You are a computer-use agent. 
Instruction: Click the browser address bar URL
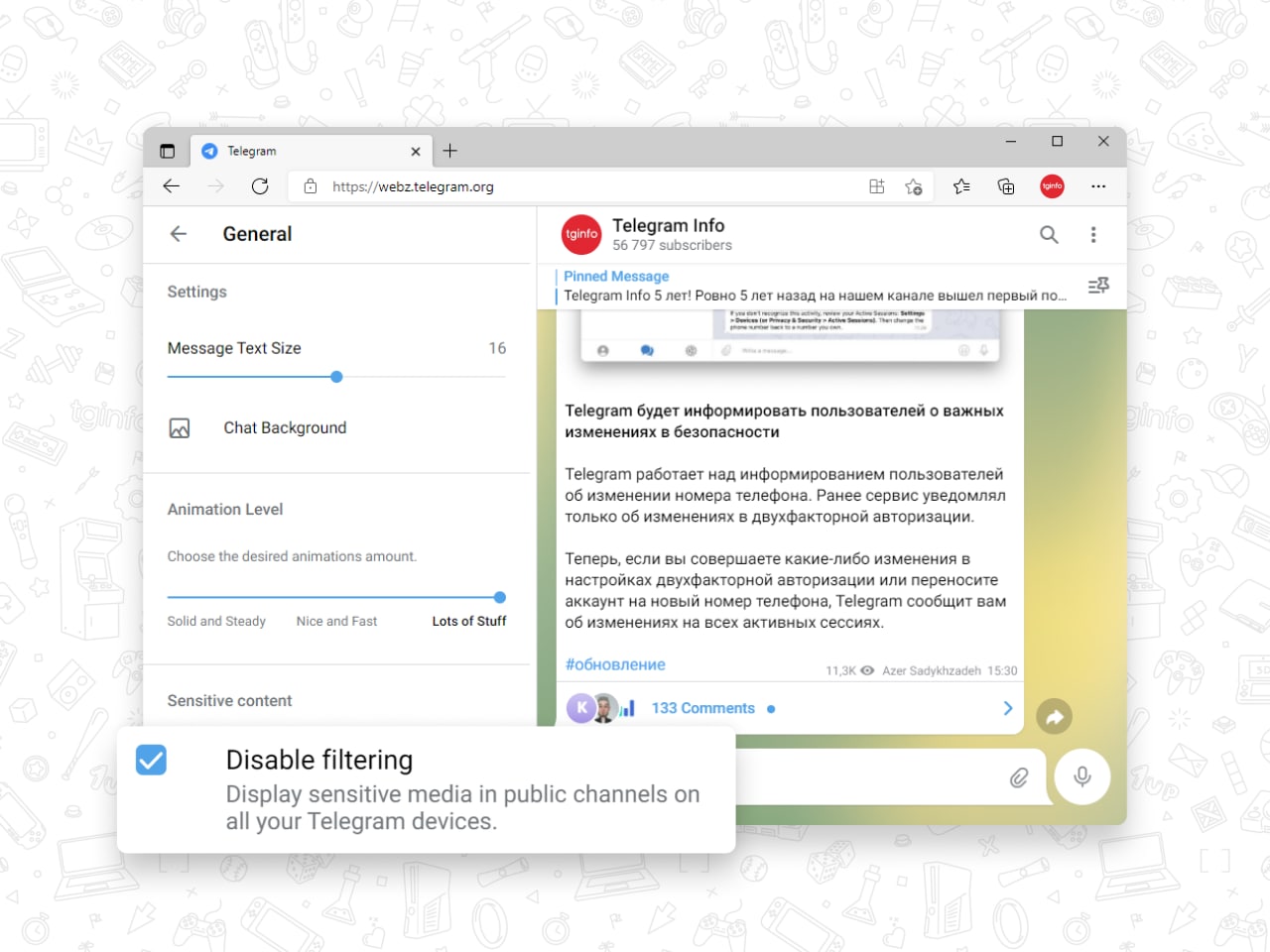pyautogui.click(x=413, y=186)
